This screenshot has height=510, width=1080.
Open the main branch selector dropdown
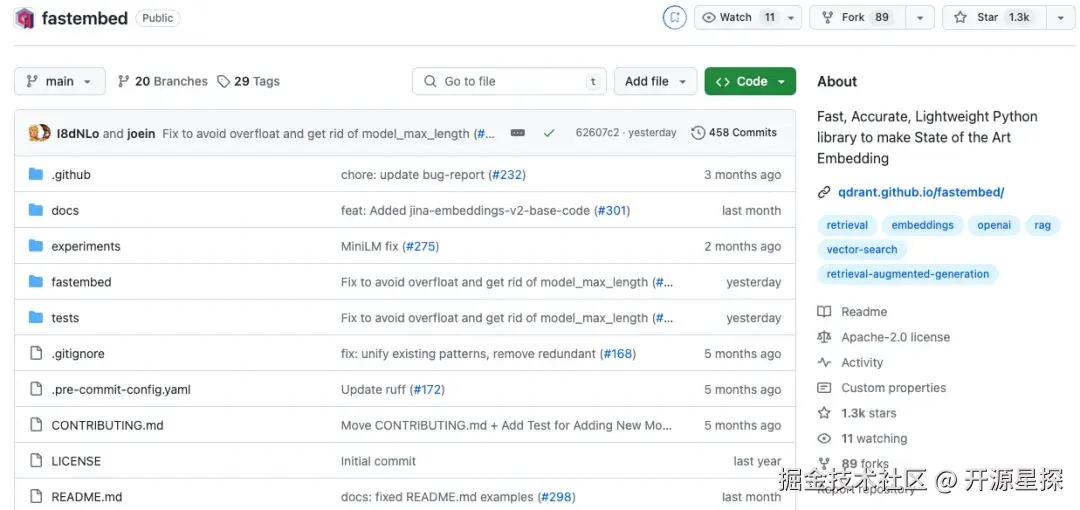[59, 81]
